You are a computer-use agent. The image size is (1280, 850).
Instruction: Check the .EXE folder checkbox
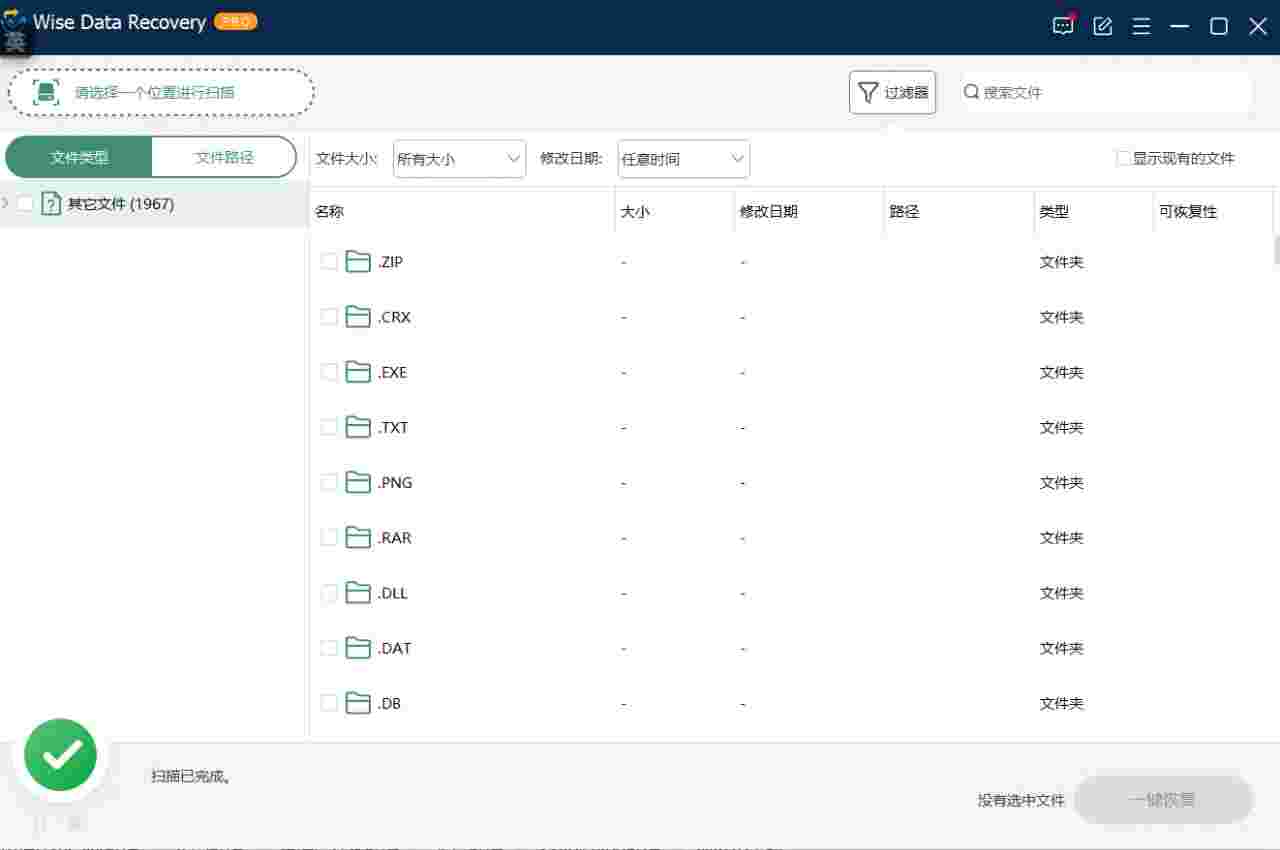329,372
